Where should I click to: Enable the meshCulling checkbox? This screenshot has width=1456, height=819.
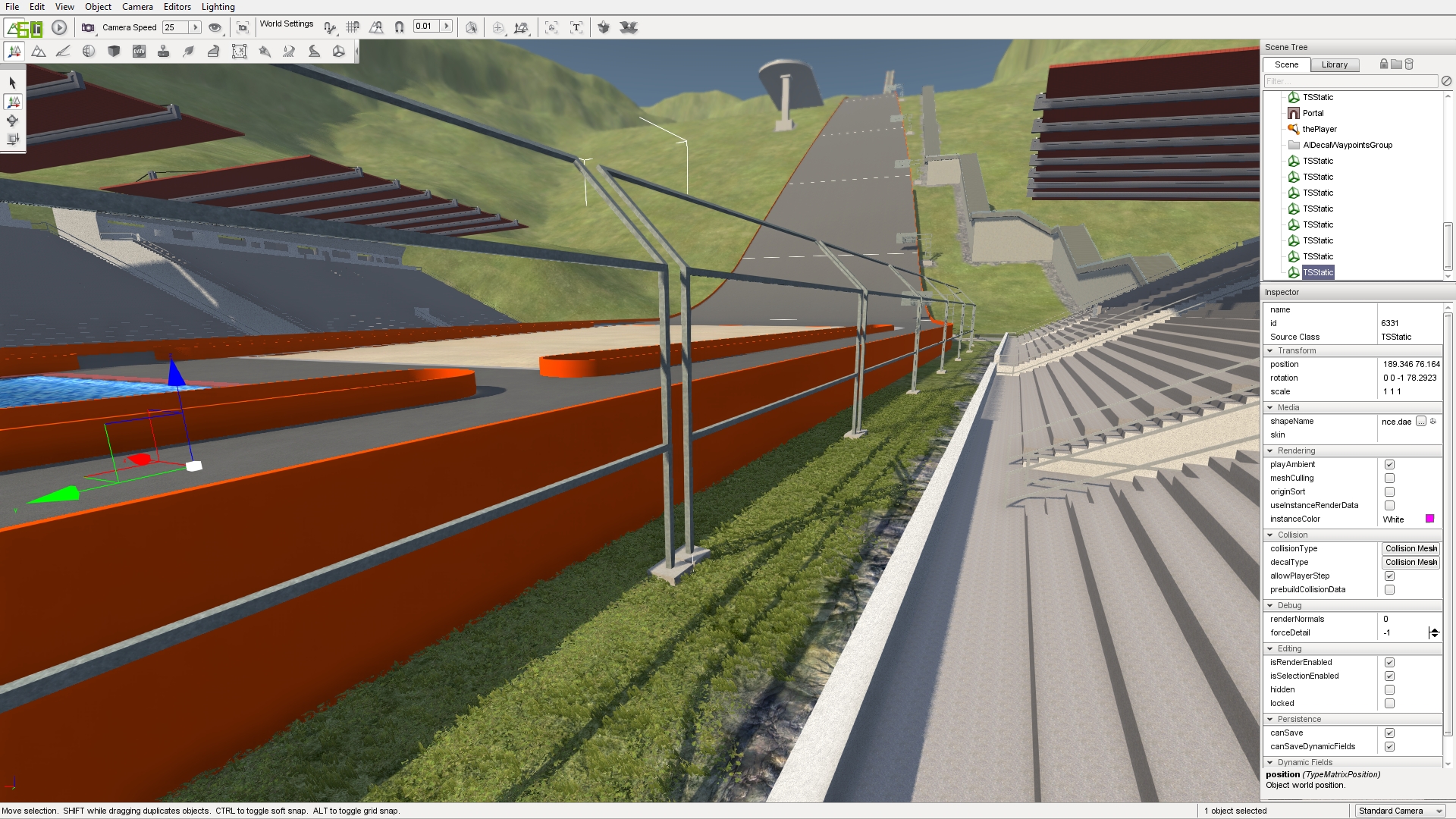coord(1389,479)
